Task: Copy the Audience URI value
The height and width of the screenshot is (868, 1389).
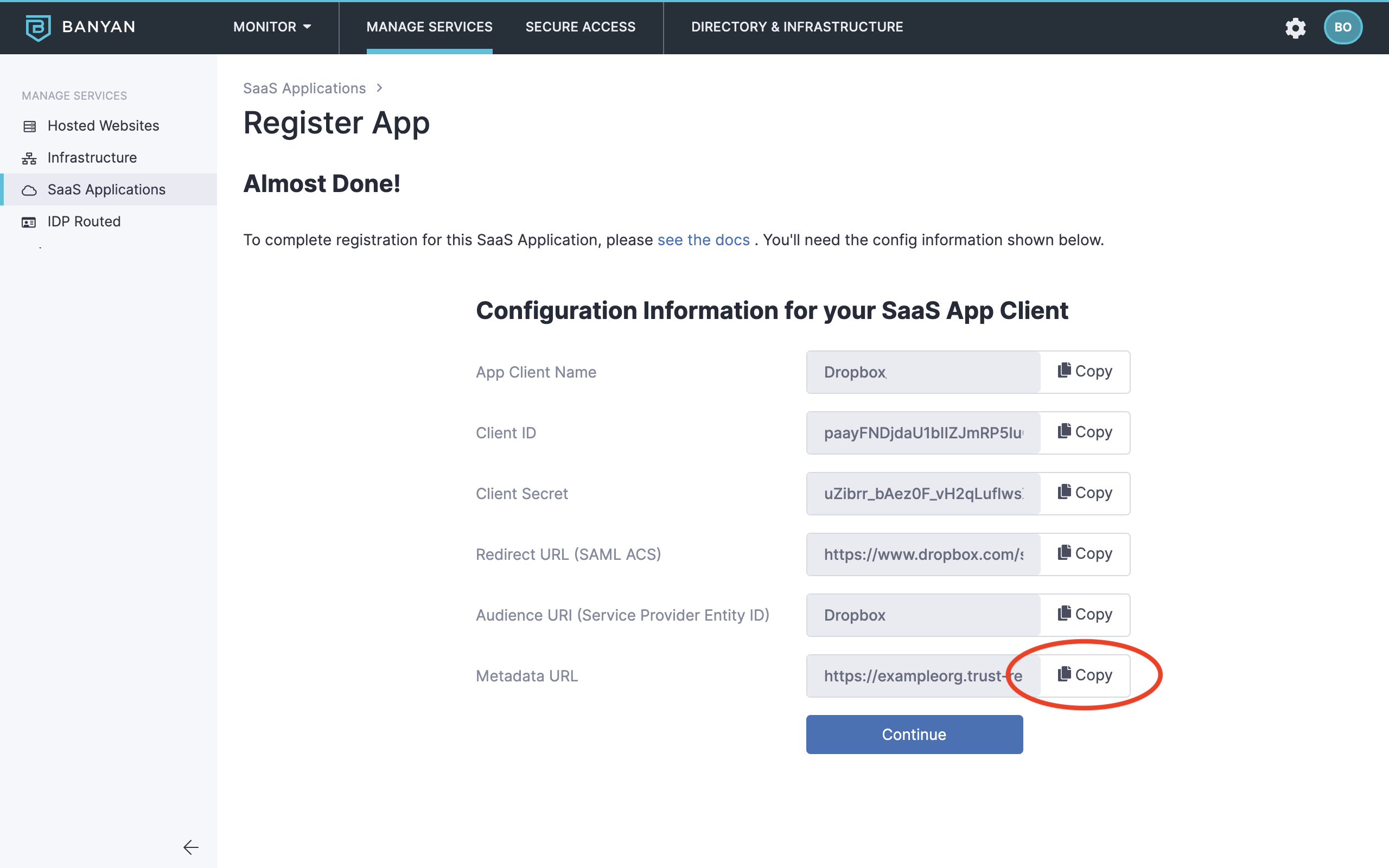Action: click(x=1084, y=615)
